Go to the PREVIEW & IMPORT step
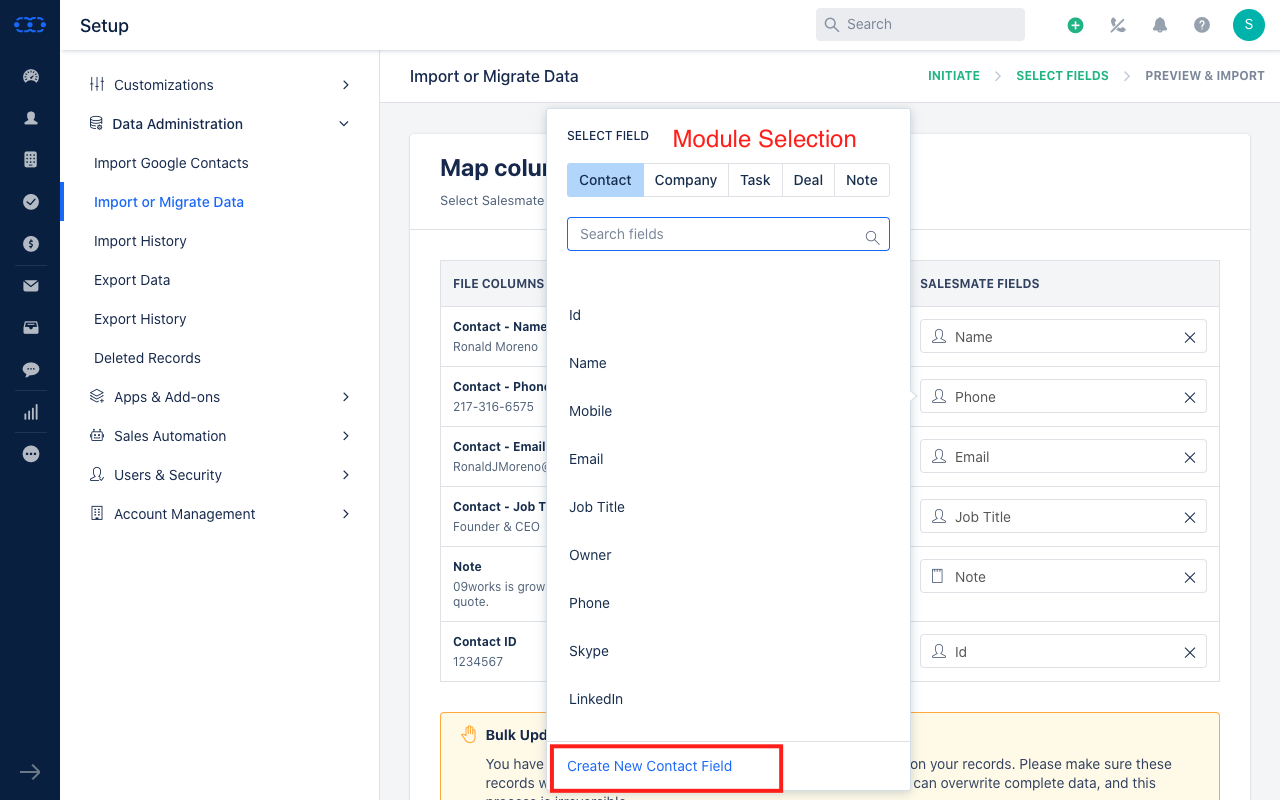The height and width of the screenshot is (800, 1280). (x=1205, y=76)
